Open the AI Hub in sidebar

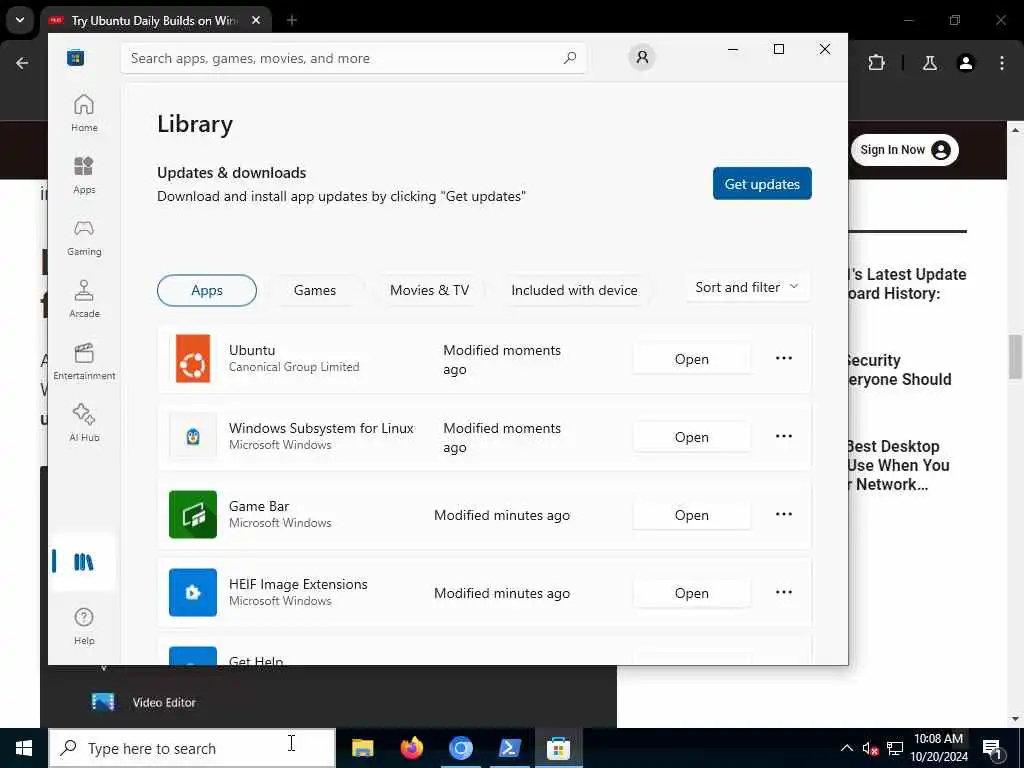(x=84, y=423)
